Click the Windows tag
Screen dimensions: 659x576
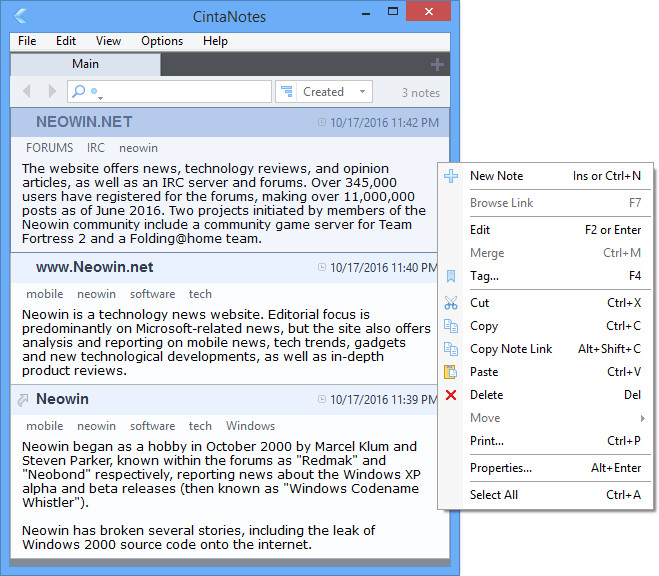point(250,426)
